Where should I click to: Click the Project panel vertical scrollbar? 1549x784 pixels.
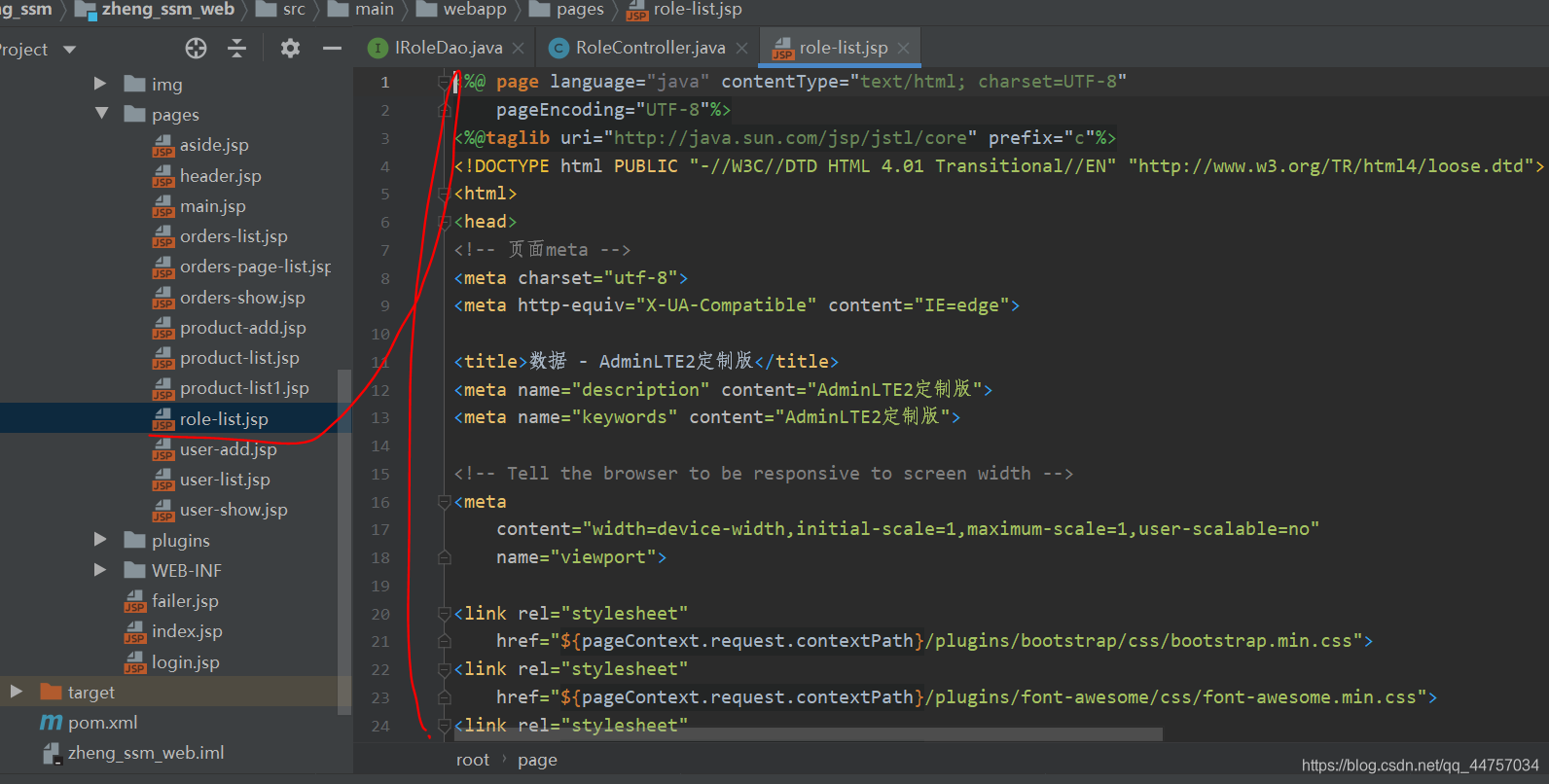pyautogui.click(x=343, y=542)
